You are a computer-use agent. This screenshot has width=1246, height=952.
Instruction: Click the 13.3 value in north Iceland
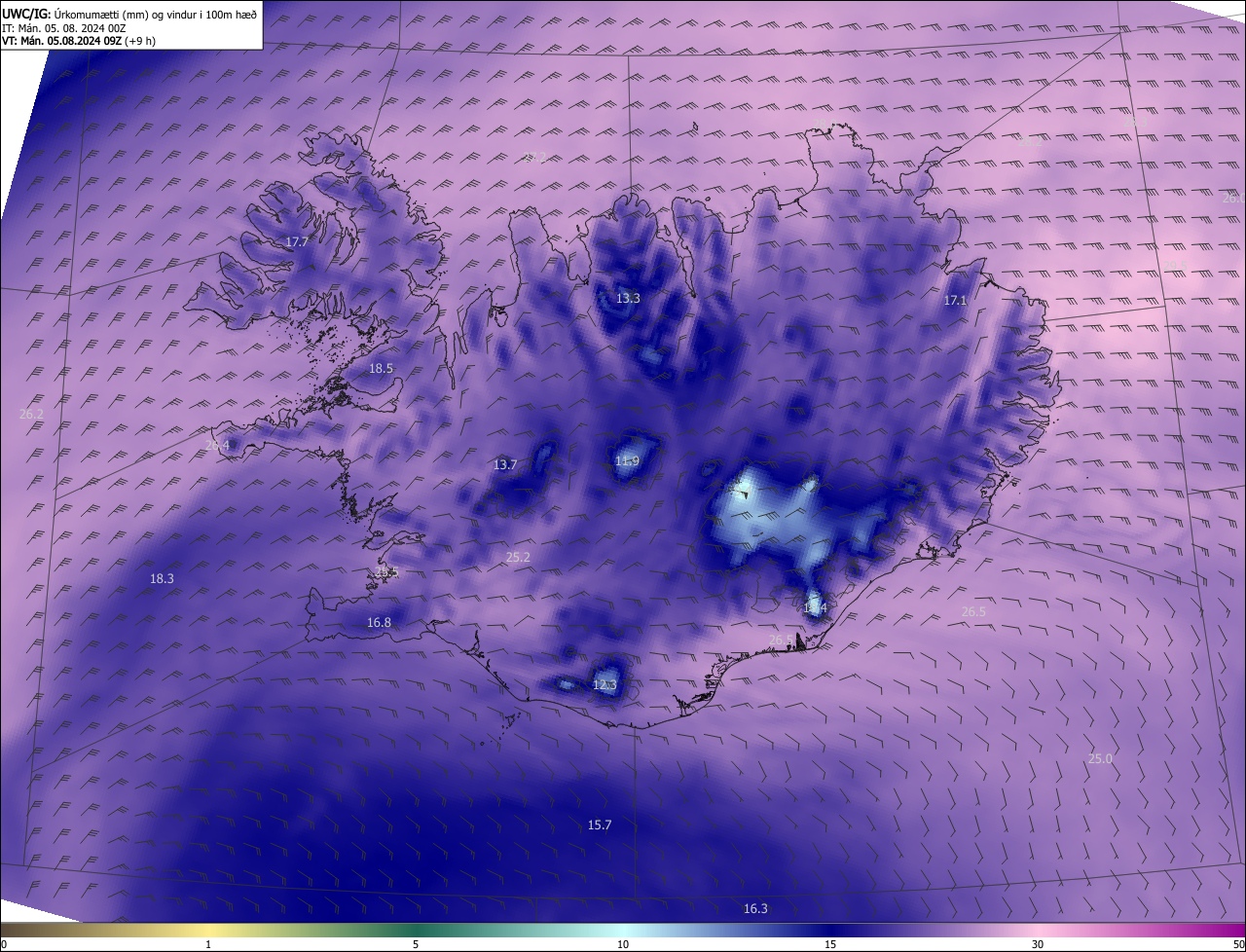coord(628,298)
